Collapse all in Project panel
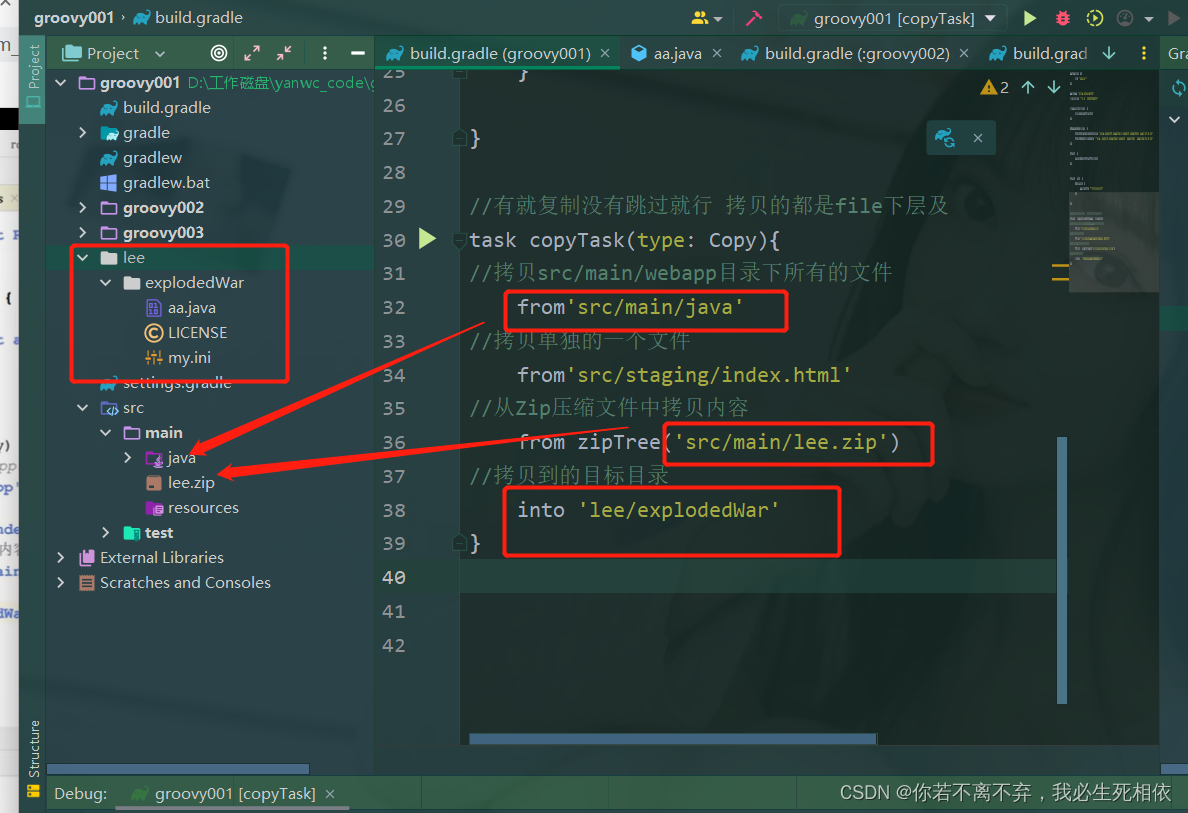The image size is (1188, 813). click(284, 53)
